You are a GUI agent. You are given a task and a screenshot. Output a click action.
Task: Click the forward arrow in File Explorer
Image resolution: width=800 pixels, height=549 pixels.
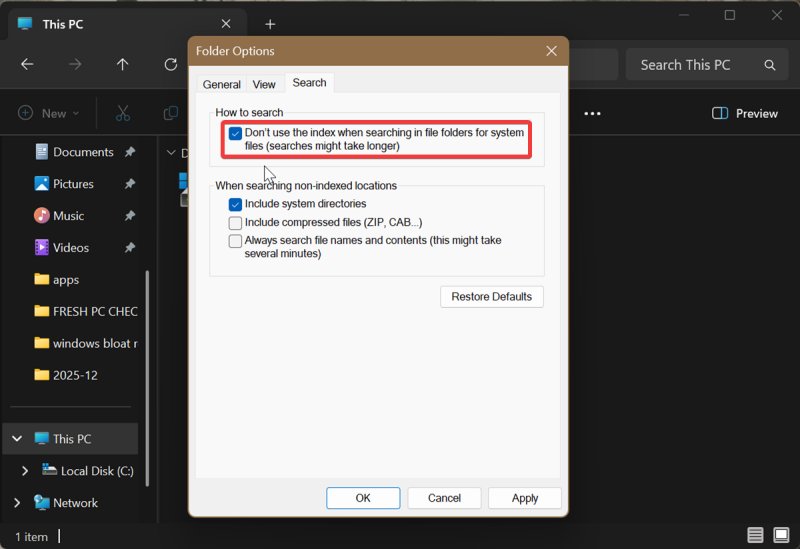coord(75,64)
